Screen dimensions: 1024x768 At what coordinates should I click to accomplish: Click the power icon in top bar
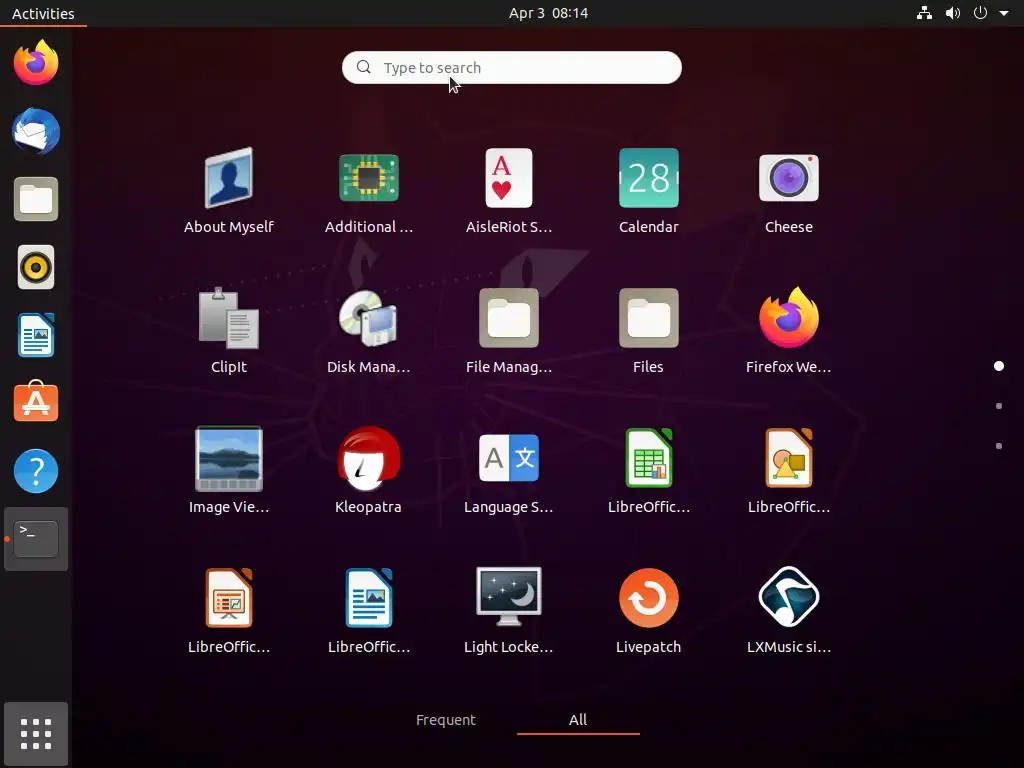(980, 13)
